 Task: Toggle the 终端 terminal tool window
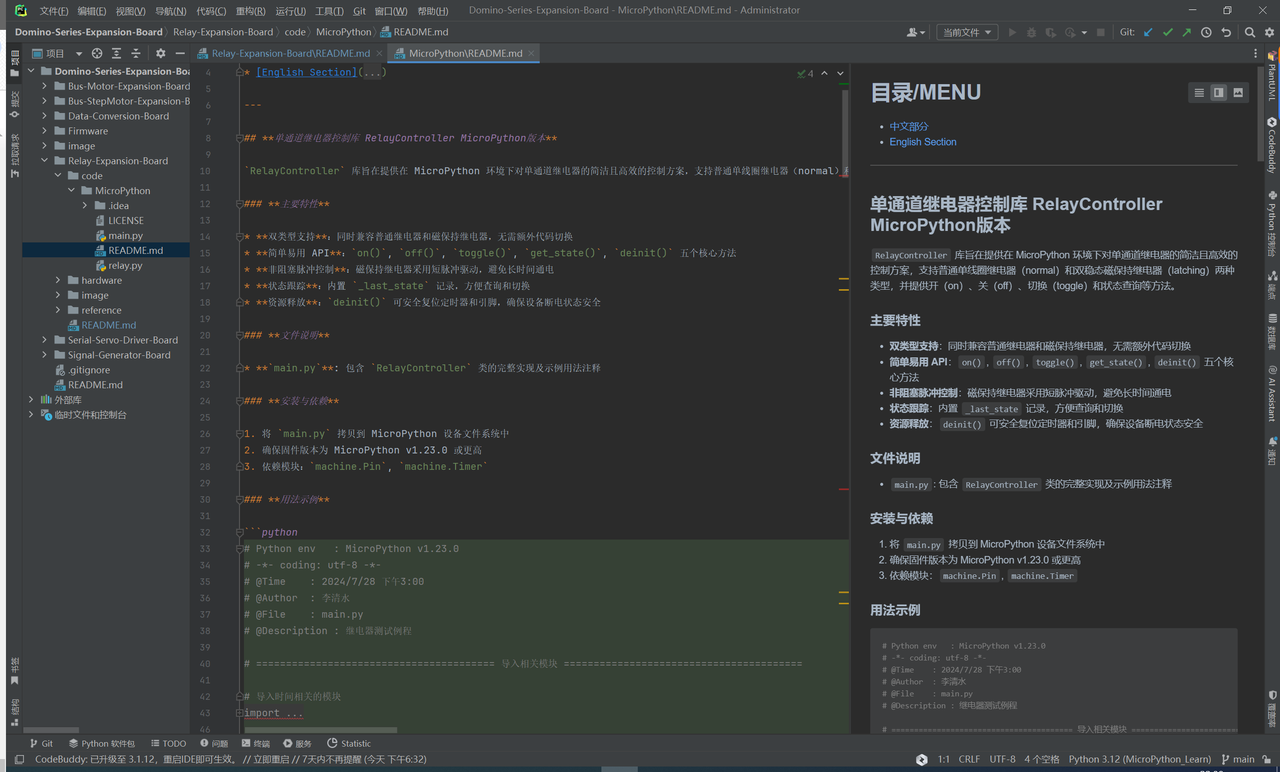(x=258, y=743)
